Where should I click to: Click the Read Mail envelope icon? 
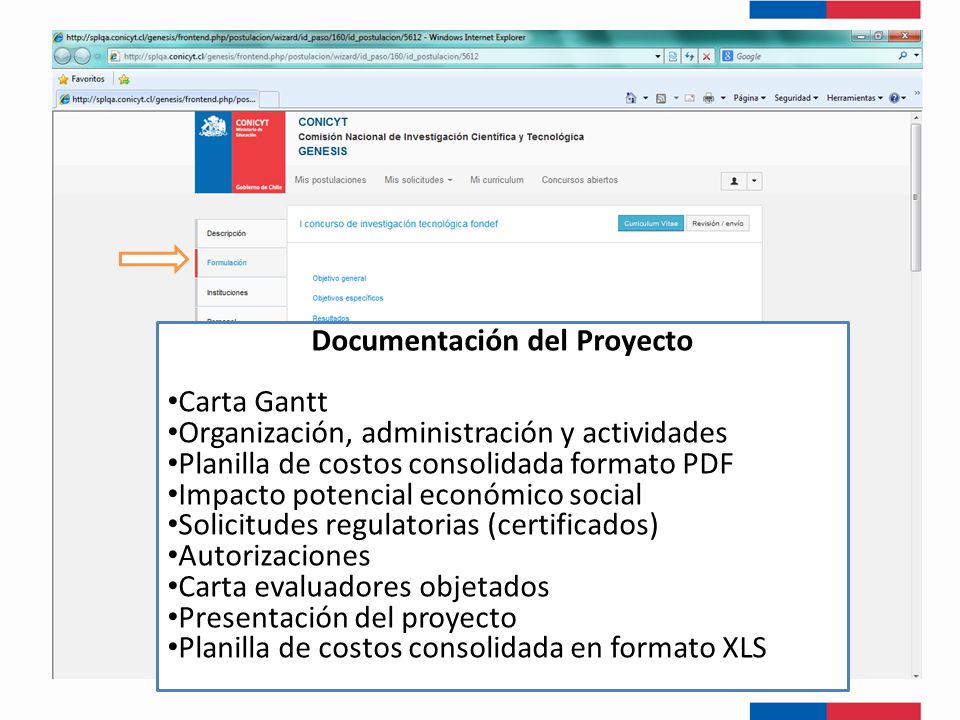(689, 98)
